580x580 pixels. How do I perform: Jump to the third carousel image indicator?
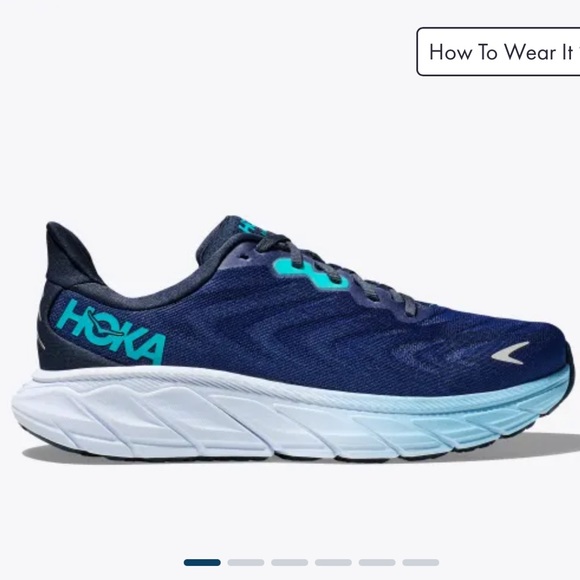pos(290,563)
